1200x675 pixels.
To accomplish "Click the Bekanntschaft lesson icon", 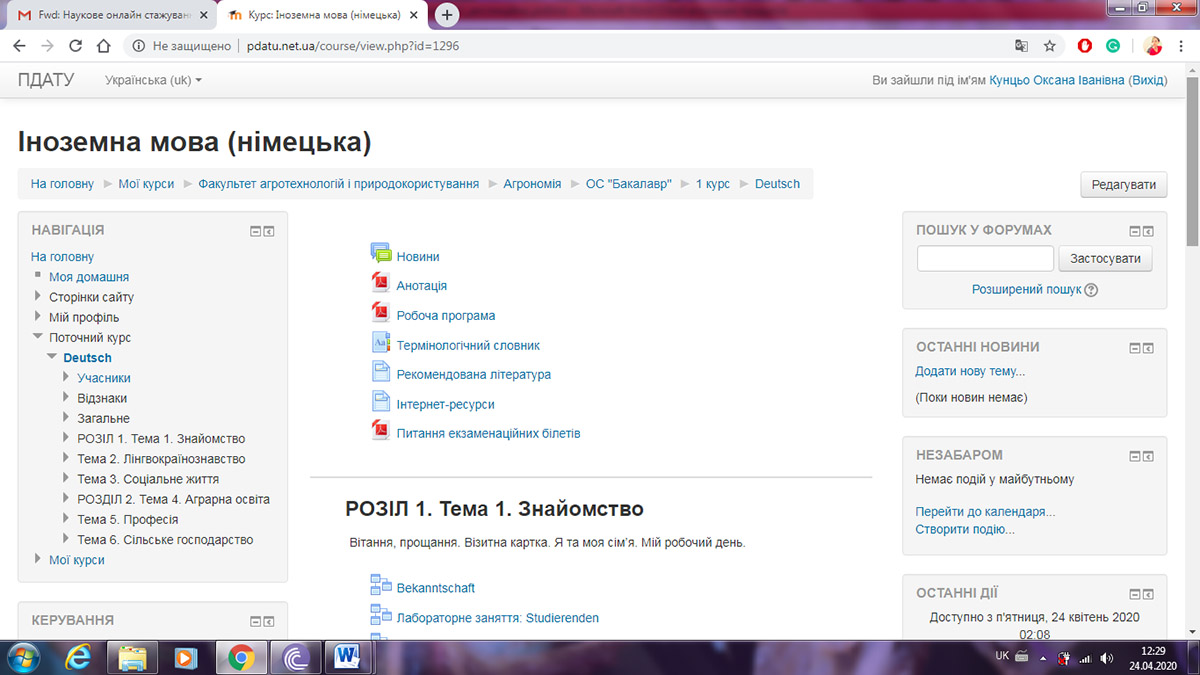I will tap(381, 586).
